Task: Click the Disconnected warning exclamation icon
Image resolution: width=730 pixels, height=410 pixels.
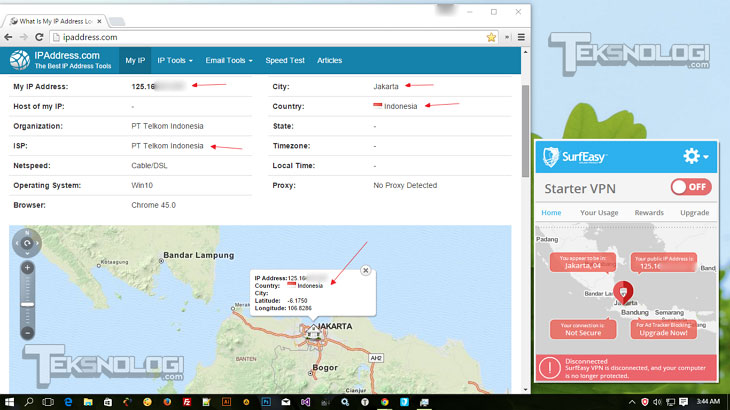Action: click(x=549, y=368)
